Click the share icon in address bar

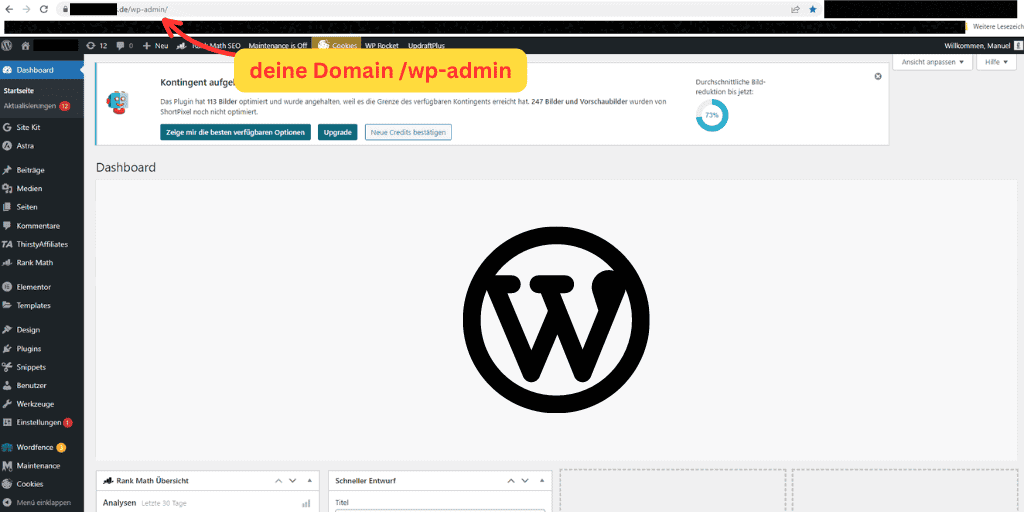pos(795,9)
